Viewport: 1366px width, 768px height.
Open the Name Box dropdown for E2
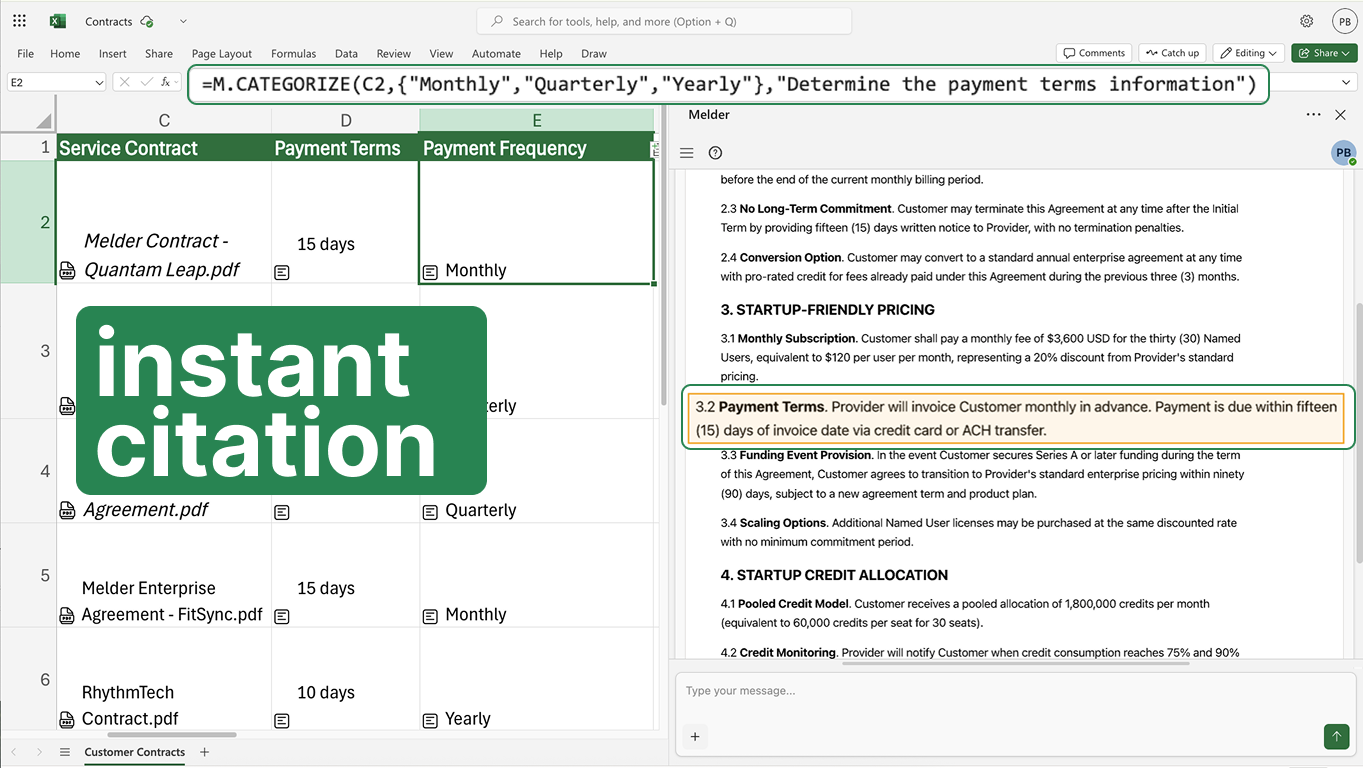coord(99,83)
